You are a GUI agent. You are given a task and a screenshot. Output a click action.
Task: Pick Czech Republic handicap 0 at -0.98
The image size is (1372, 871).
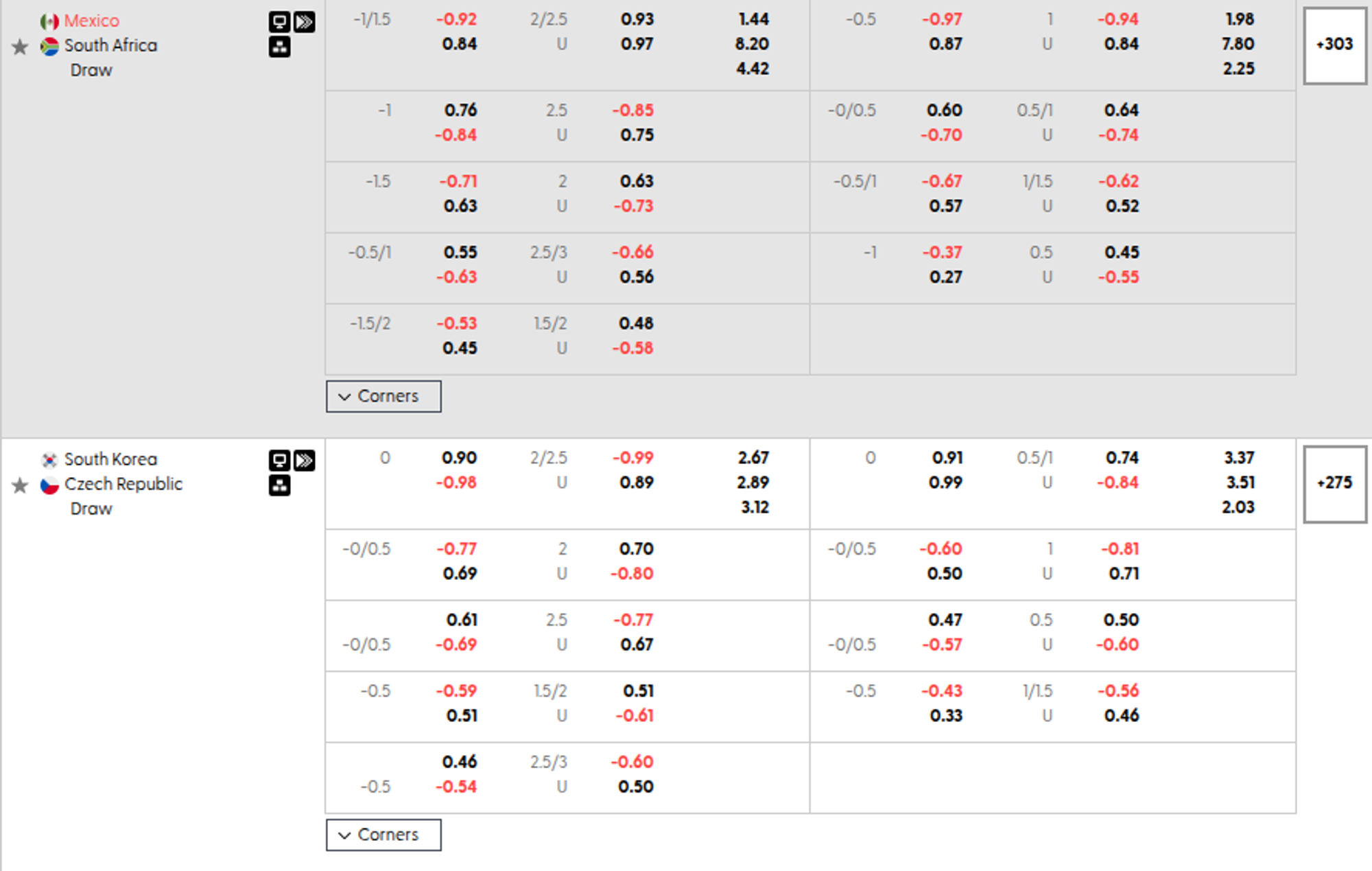(456, 483)
